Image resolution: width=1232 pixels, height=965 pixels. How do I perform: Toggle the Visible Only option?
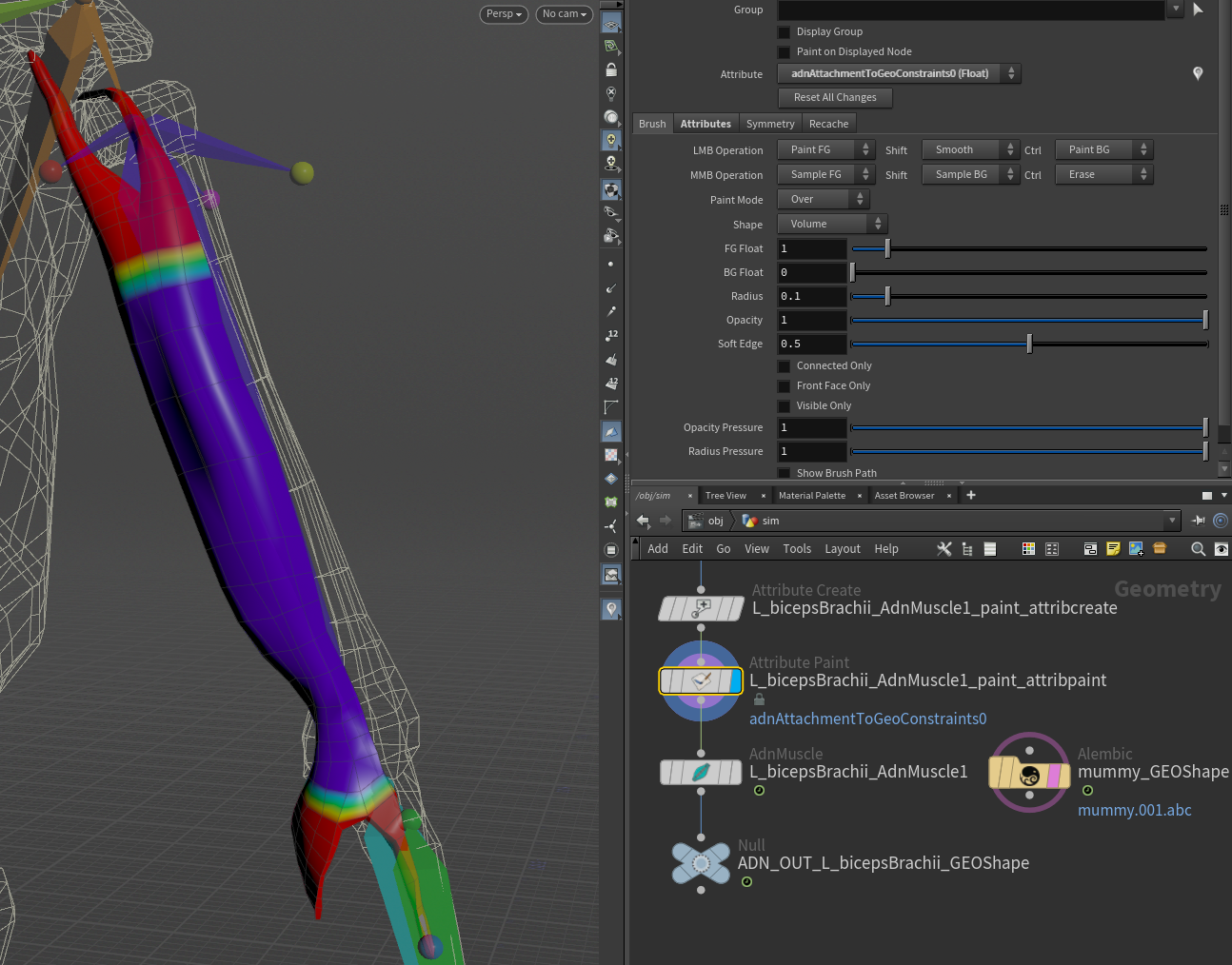pyautogui.click(x=784, y=405)
